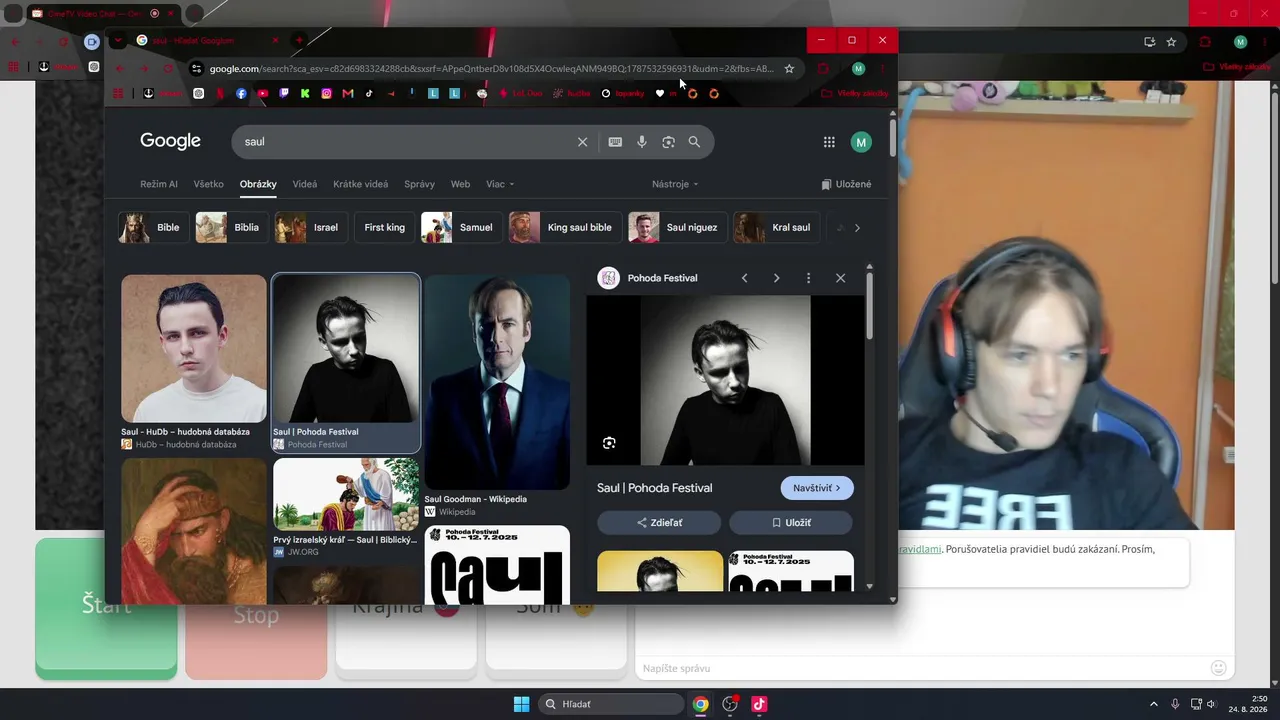This screenshot has height=720, width=1280.
Task: Start voice search with the microphone icon
Action: coord(642,142)
